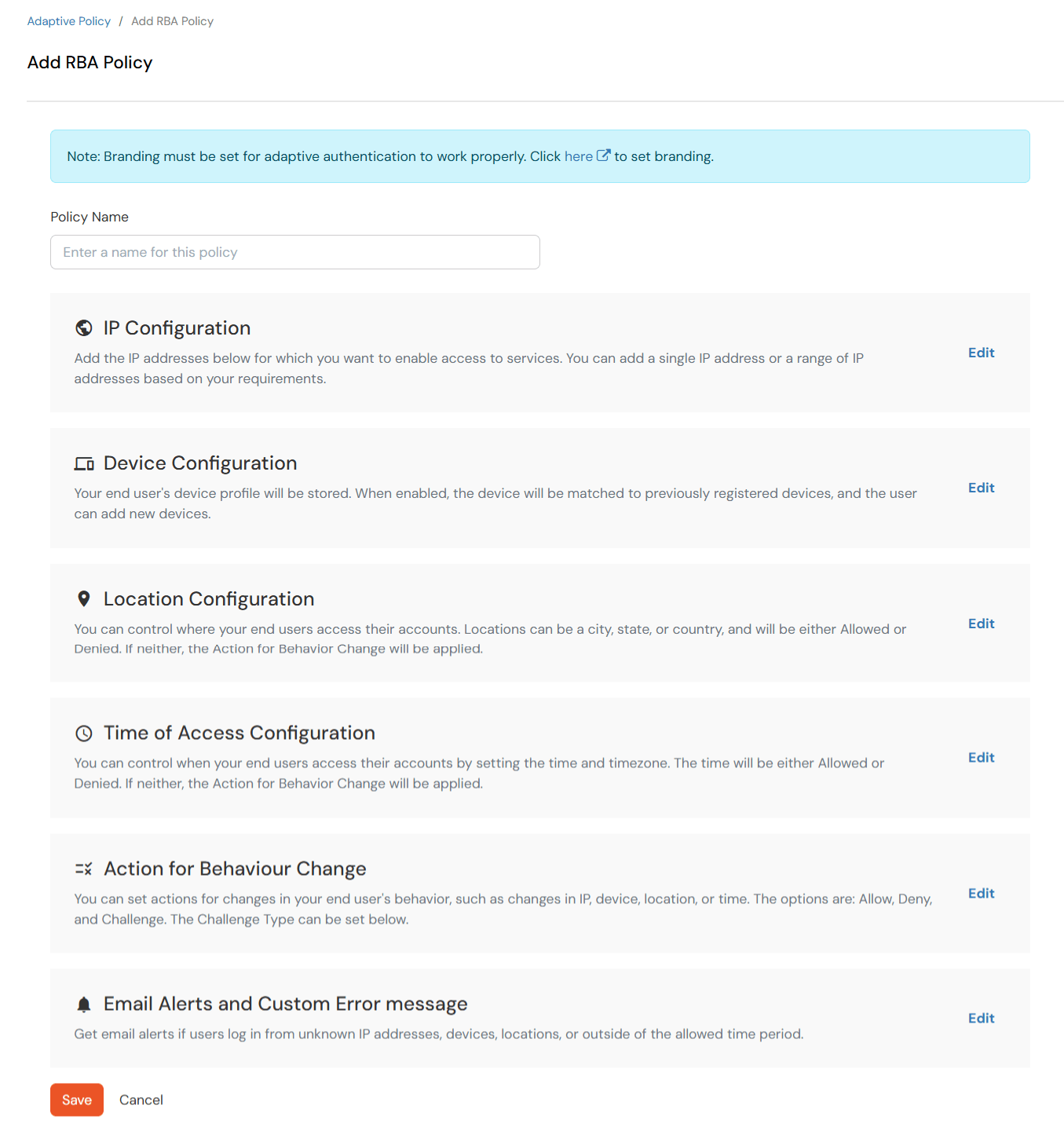This screenshot has width=1064, height=1134.
Task: Click the branding note banner
Action: (x=540, y=156)
